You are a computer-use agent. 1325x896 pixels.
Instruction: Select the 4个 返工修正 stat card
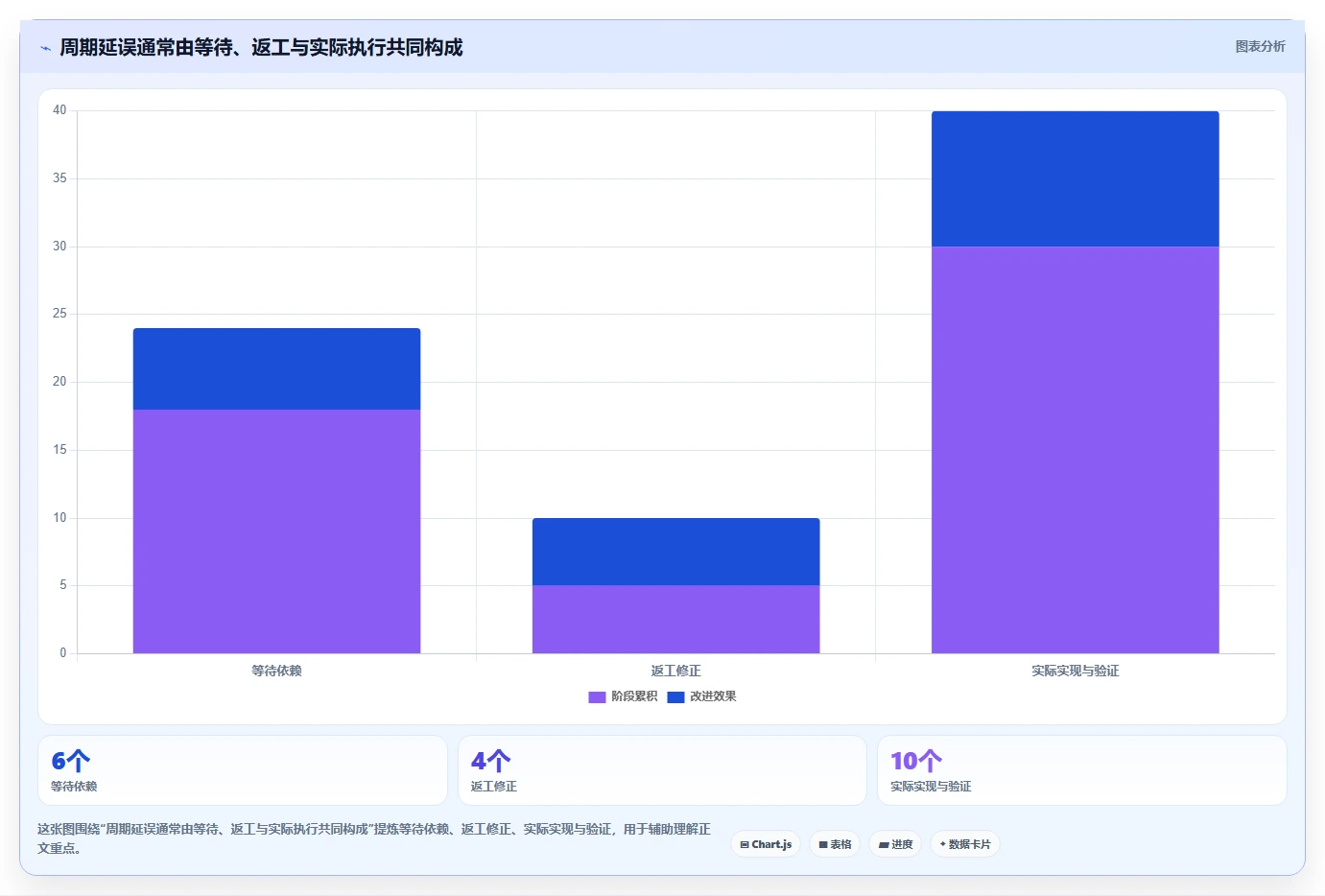[x=662, y=770]
